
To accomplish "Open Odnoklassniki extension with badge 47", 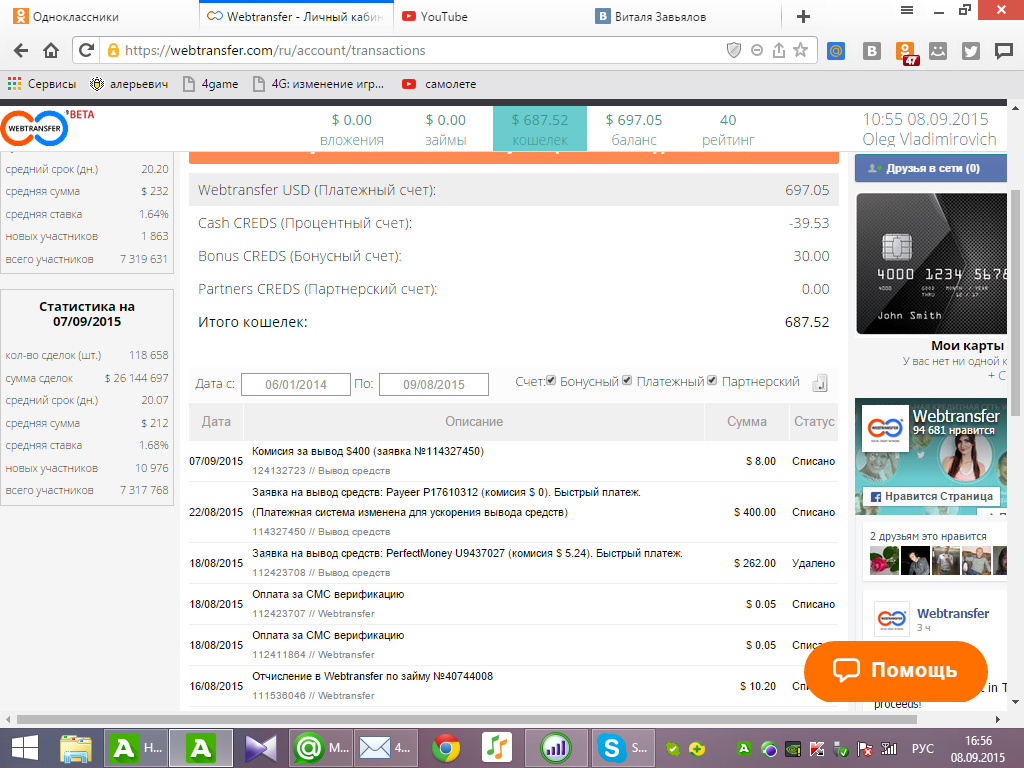I will tap(907, 53).
